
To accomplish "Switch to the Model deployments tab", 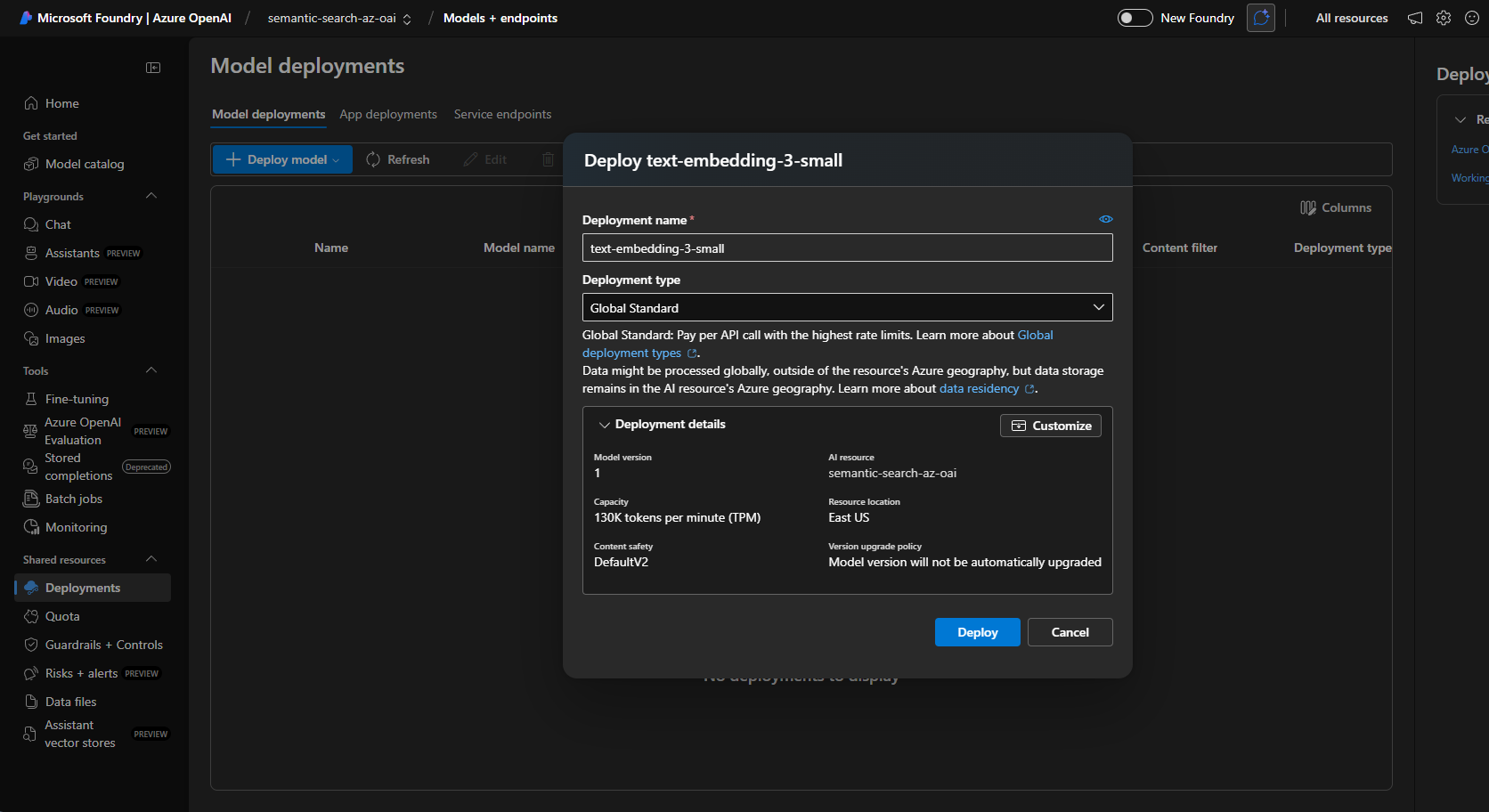I will (269, 114).
